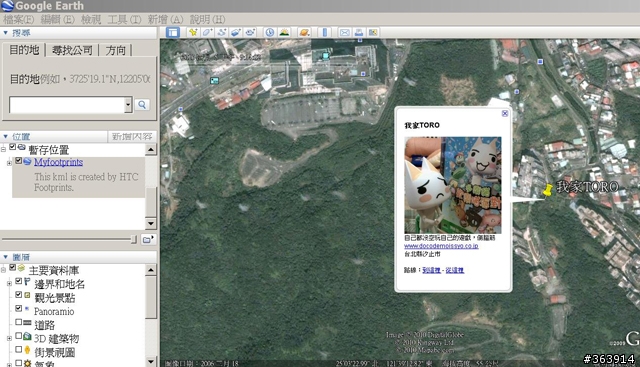This screenshot has width=640, height=367.
Task: Click the Record a Tour toolbar icon
Action: click(x=250, y=32)
